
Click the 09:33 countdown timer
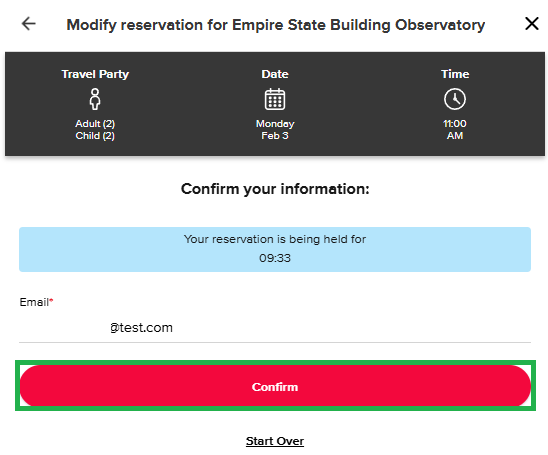pos(275,258)
